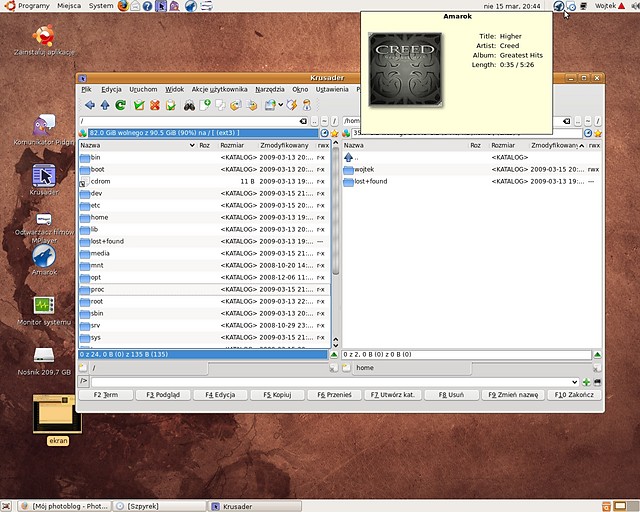Go up one directory with blue up arrow
This screenshot has height=512, width=640.
point(105,105)
